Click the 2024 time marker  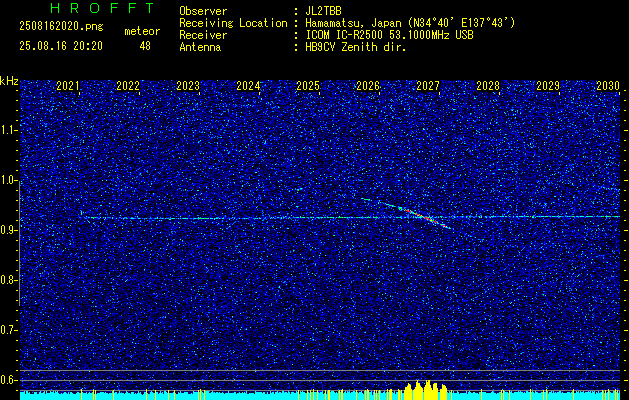248,86
